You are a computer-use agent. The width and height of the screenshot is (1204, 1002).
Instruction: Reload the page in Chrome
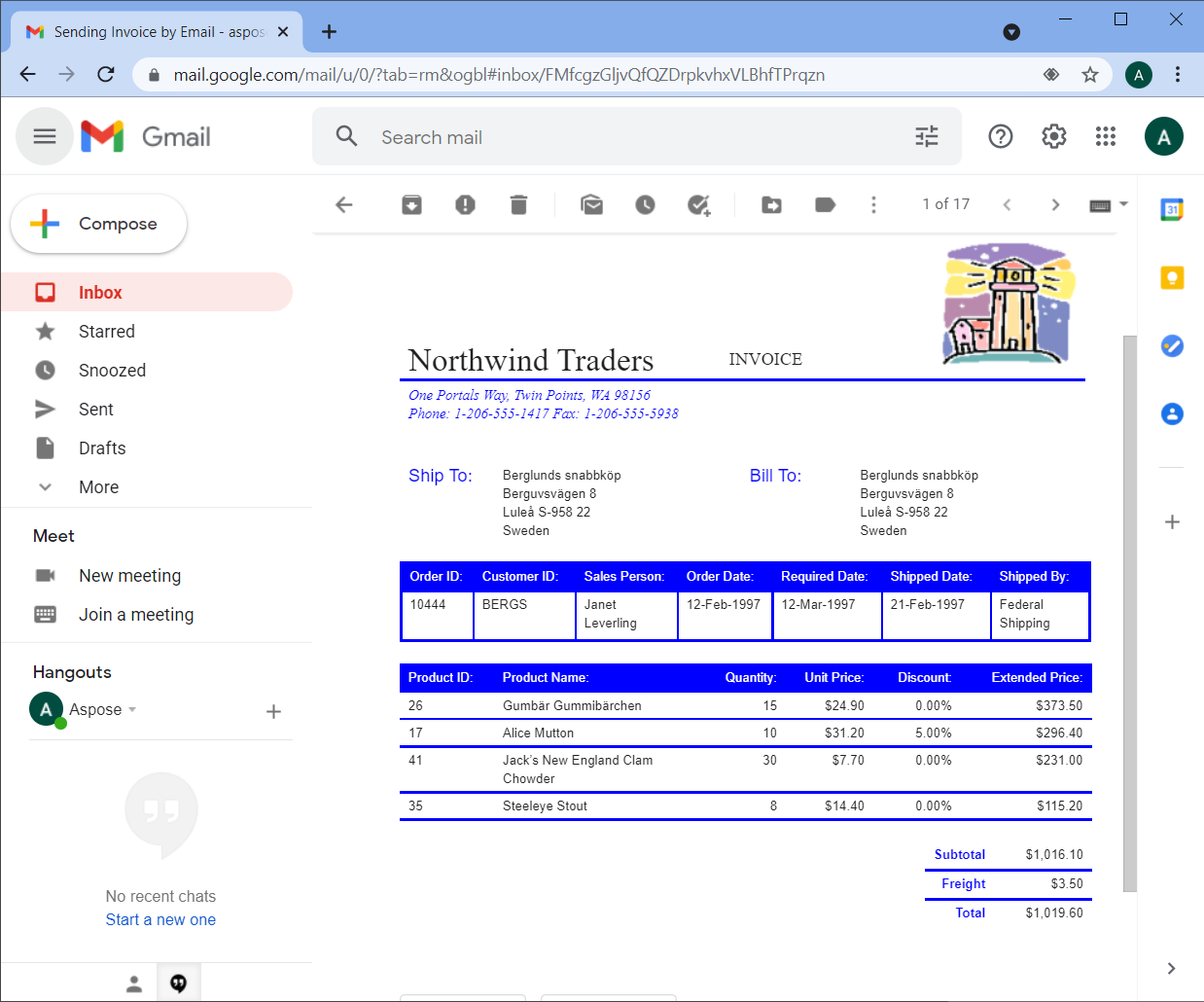click(x=106, y=74)
